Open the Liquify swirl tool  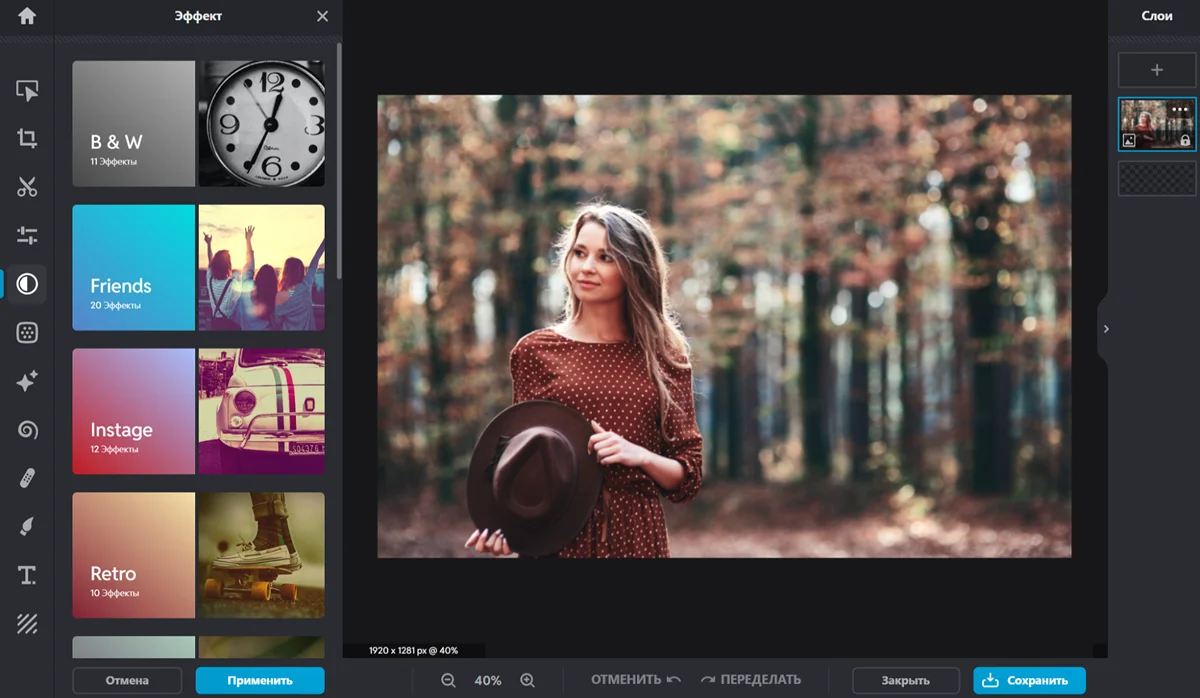pos(27,430)
